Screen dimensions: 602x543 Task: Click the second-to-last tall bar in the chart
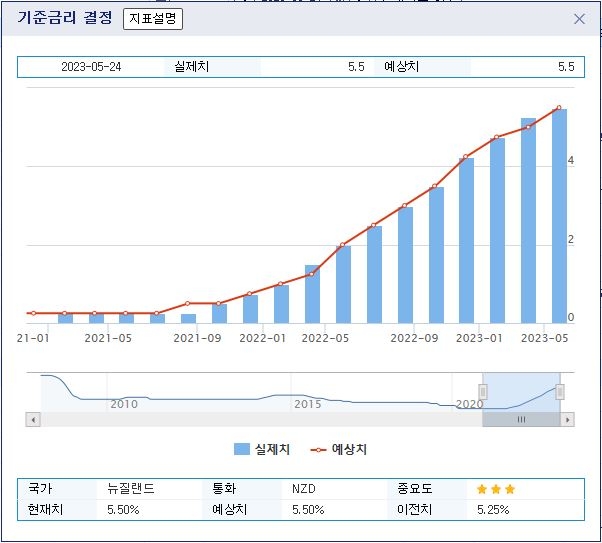pyautogui.click(x=528, y=221)
